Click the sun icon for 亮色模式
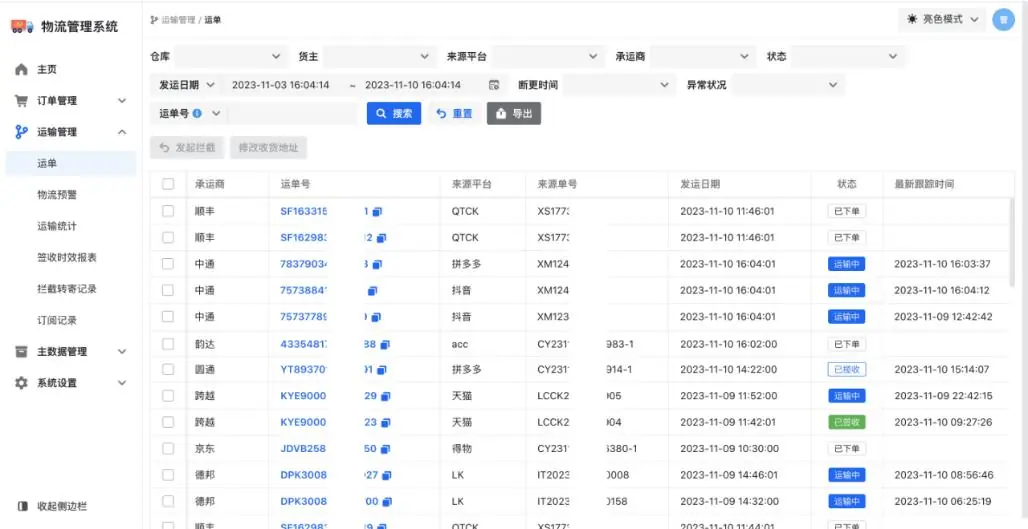The height and width of the screenshot is (529, 1028). click(913, 20)
